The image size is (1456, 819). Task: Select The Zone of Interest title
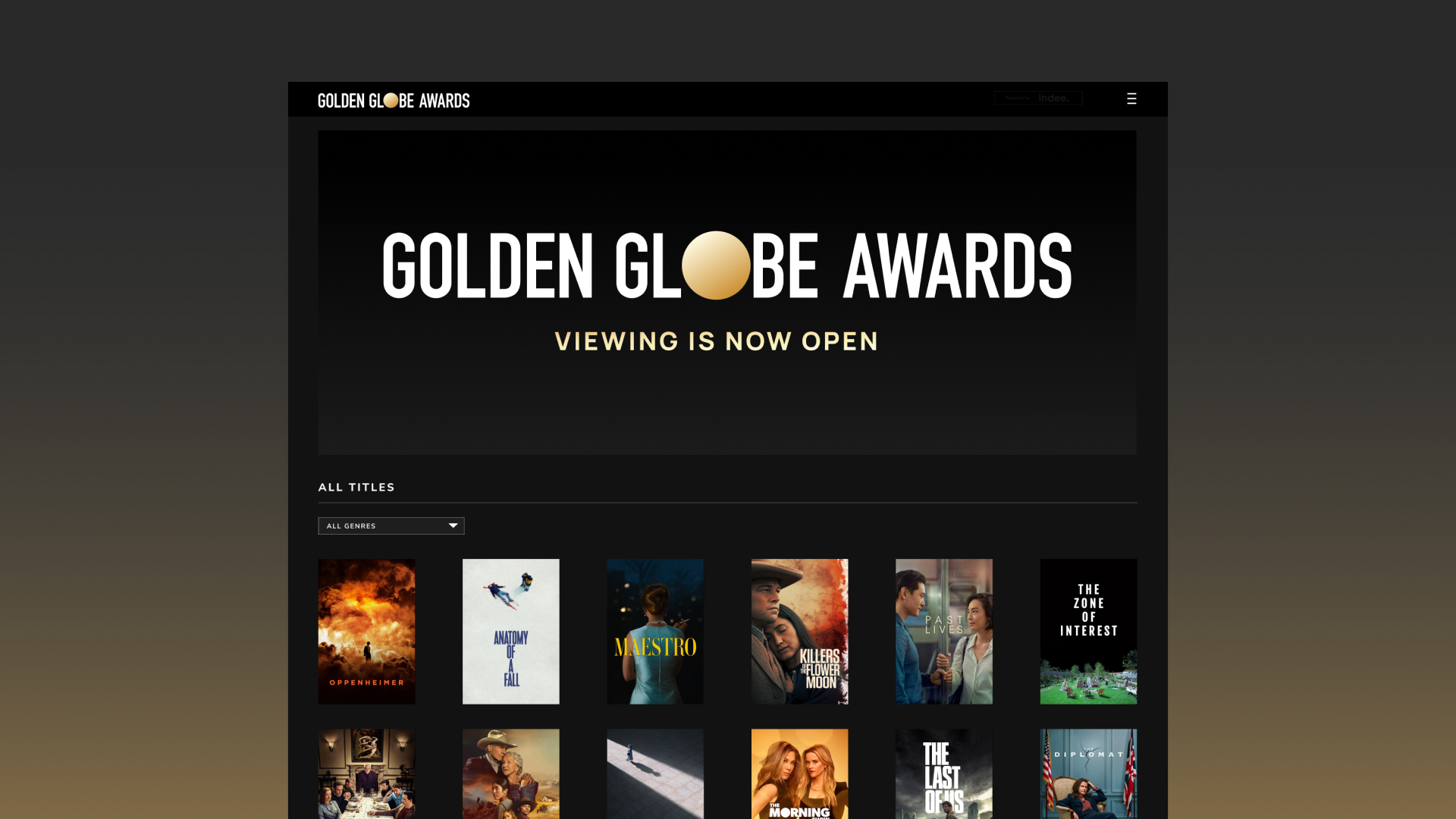click(x=1087, y=631)
